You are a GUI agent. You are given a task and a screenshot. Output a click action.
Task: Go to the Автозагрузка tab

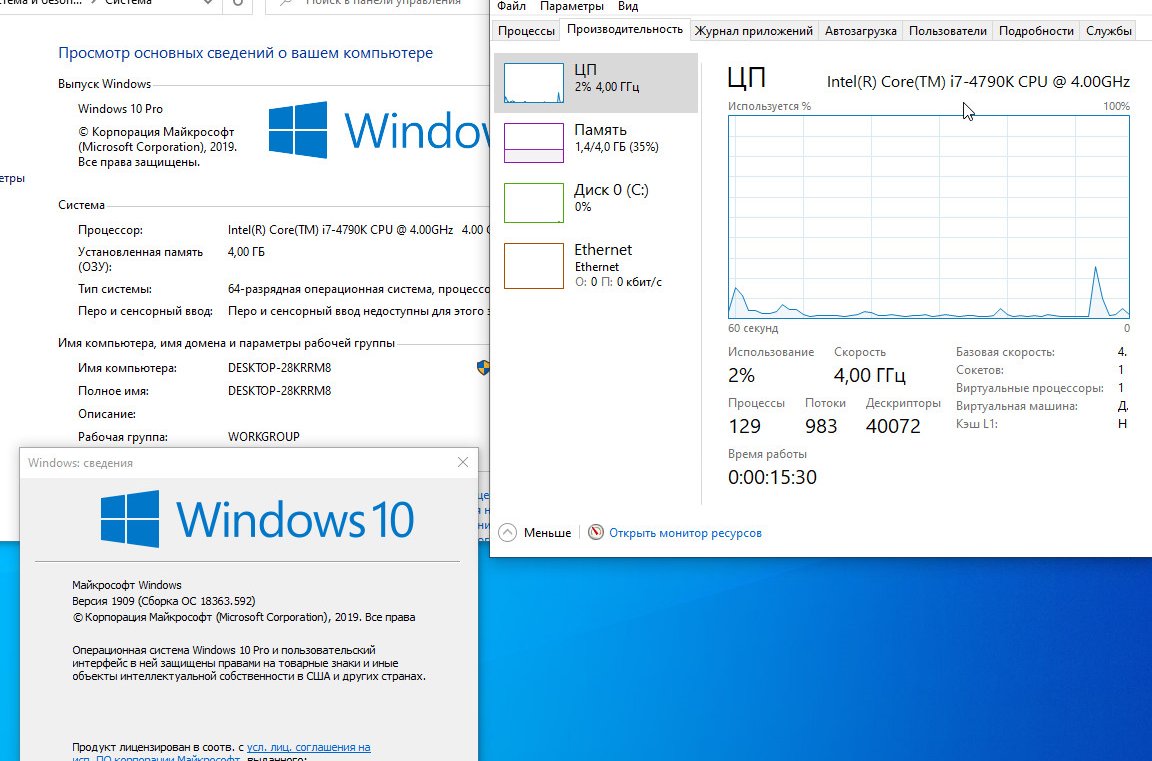[x=860, y=31]
